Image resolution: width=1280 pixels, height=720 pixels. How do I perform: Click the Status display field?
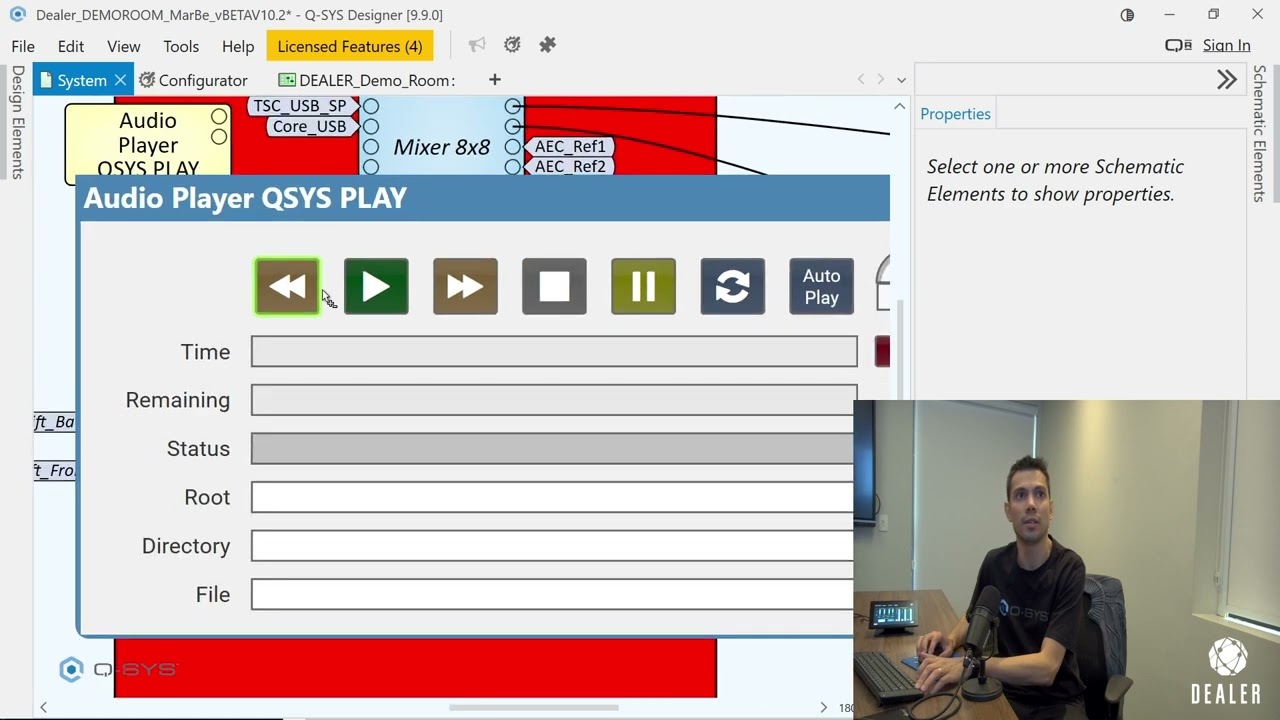click(553, 448)
